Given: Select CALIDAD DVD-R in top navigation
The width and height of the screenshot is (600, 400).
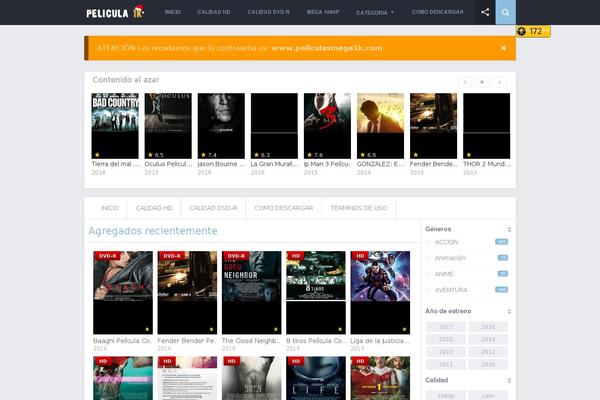Looking at the screenshot, I should (x=268, y=12).
